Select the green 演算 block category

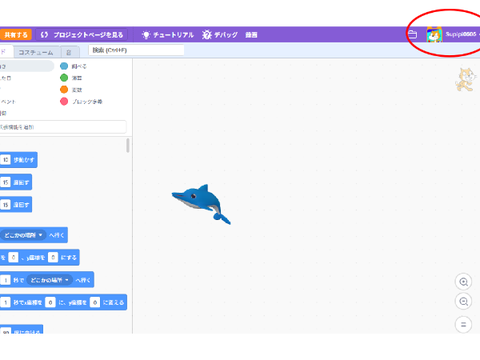71,78
